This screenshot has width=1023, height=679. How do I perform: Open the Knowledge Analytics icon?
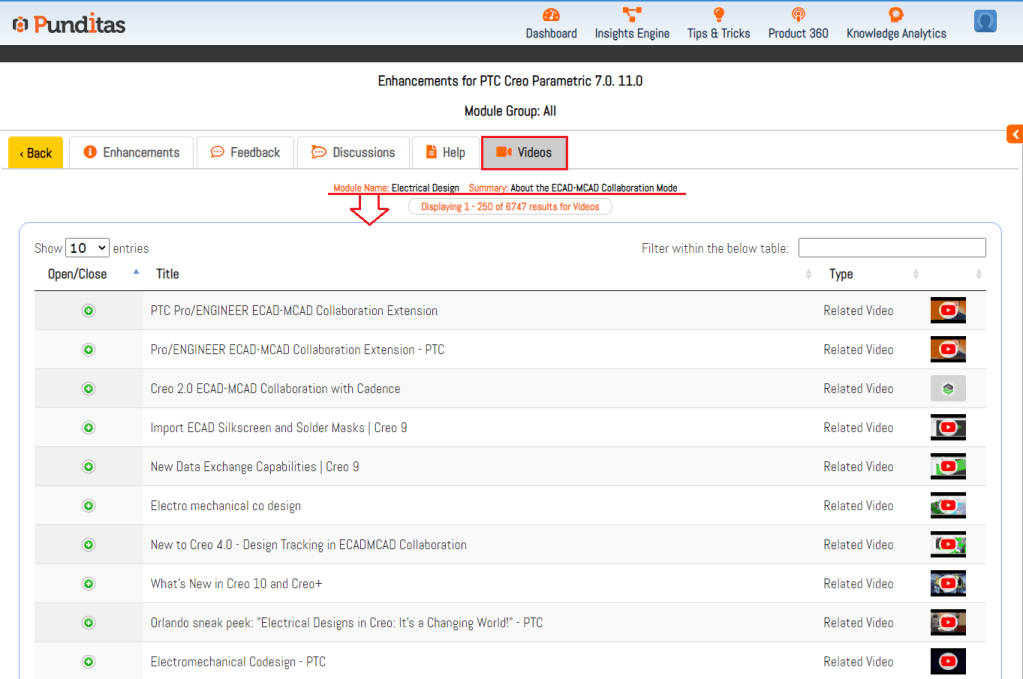[895, 15]
